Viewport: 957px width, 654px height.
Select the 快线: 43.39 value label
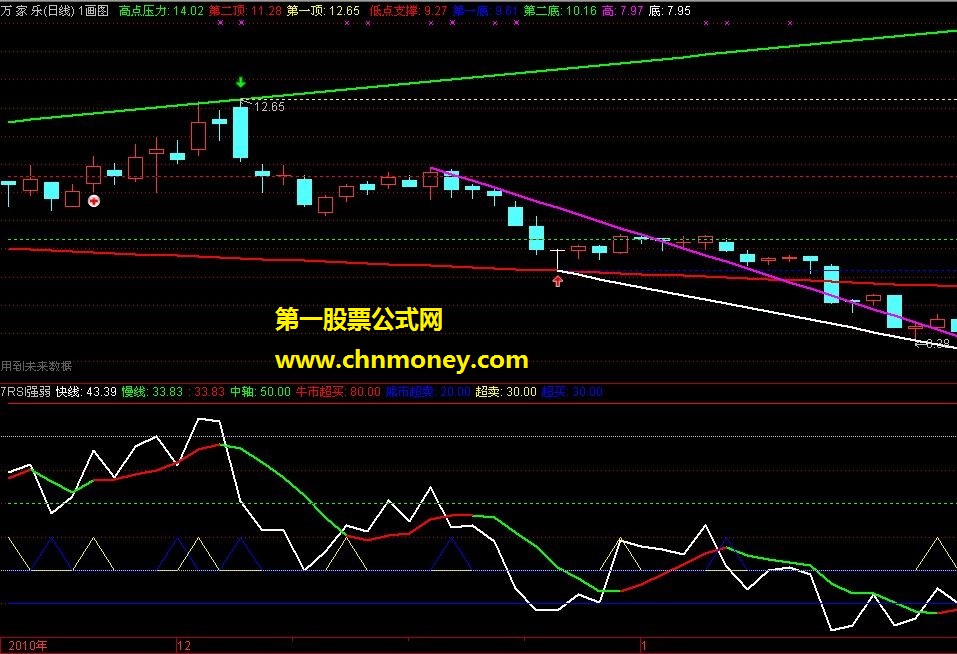86,392
